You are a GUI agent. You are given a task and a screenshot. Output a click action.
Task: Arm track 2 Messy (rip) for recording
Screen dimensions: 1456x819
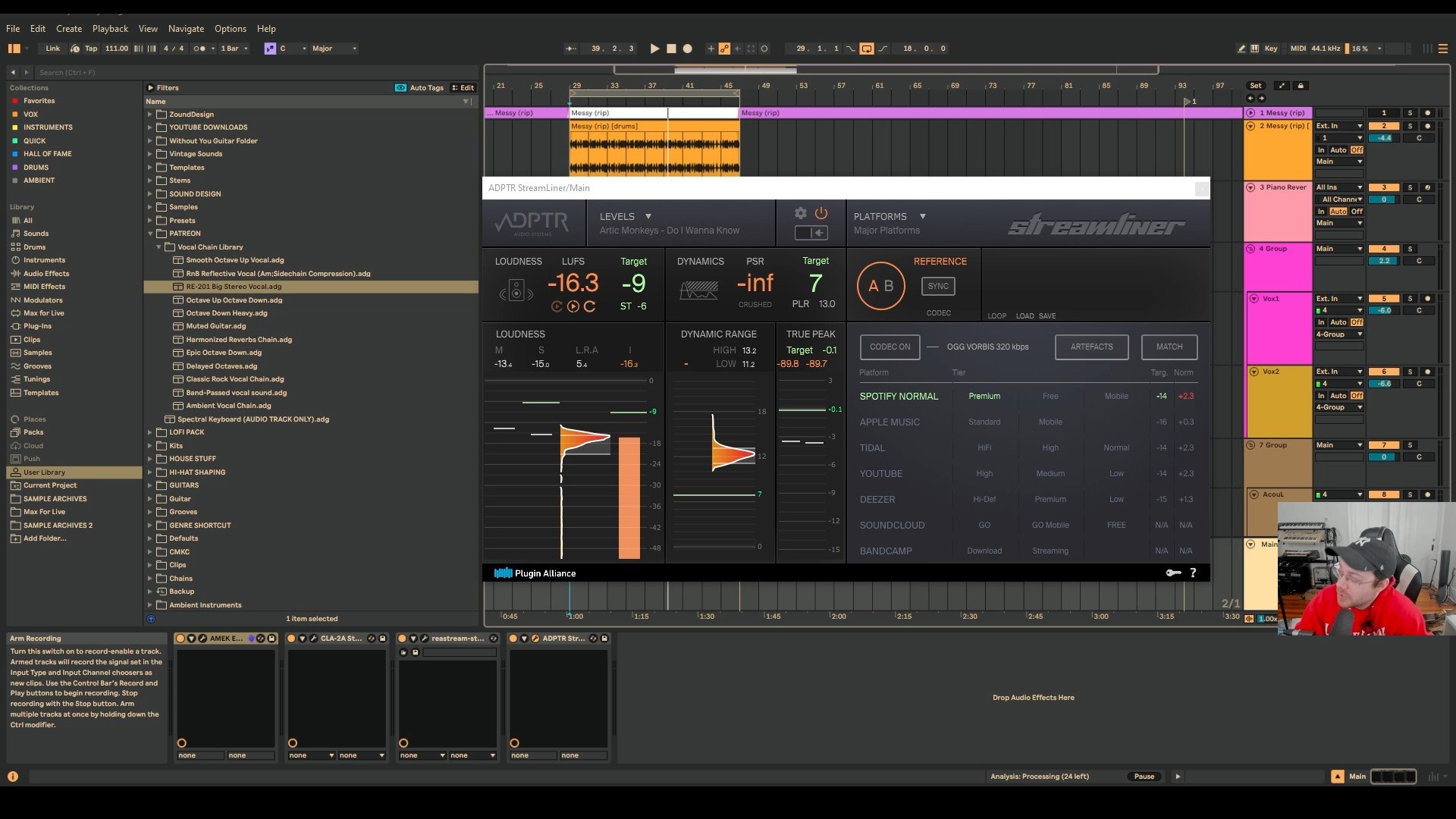click(1427, 126)
